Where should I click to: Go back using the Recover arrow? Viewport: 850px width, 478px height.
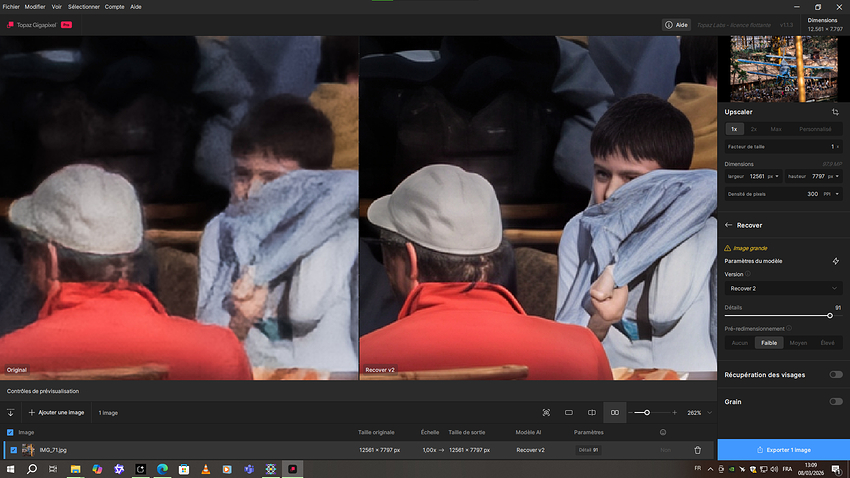(729, 225)
